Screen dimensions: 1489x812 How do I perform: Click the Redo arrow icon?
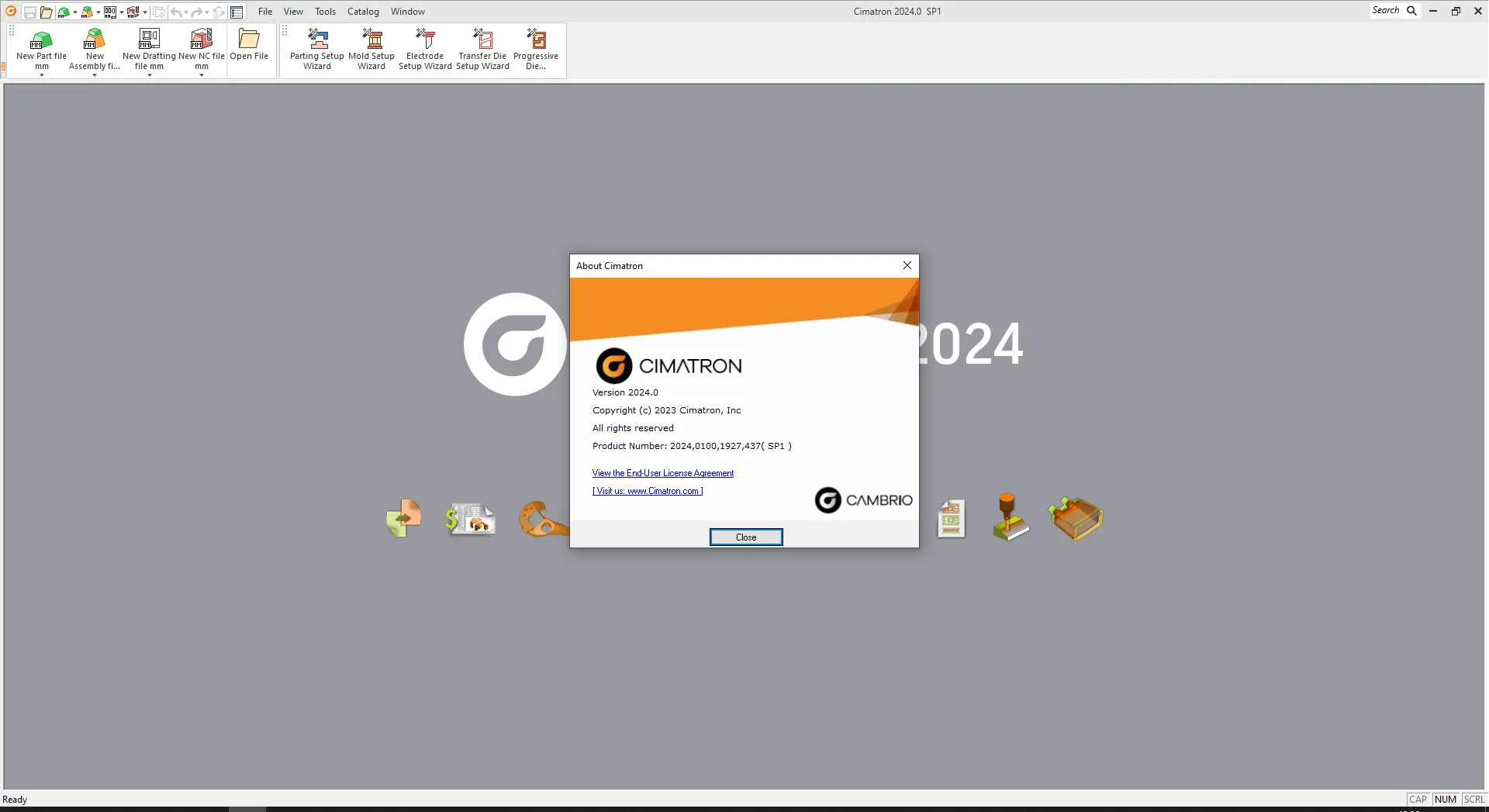pyautogui.click(x=197, y=12)
